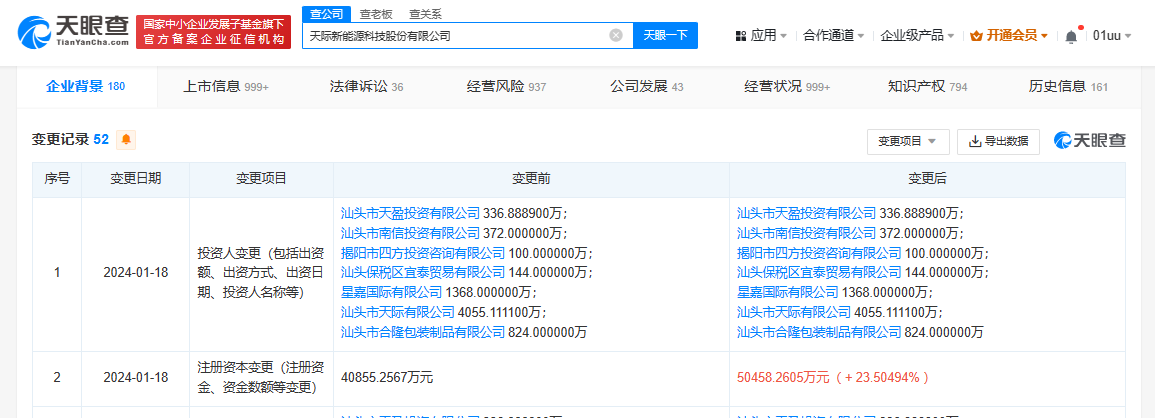The image size is (1155, 418).
Task: Click the red 官方备案企业征信机构 banner
Action: tap(214, 32)
